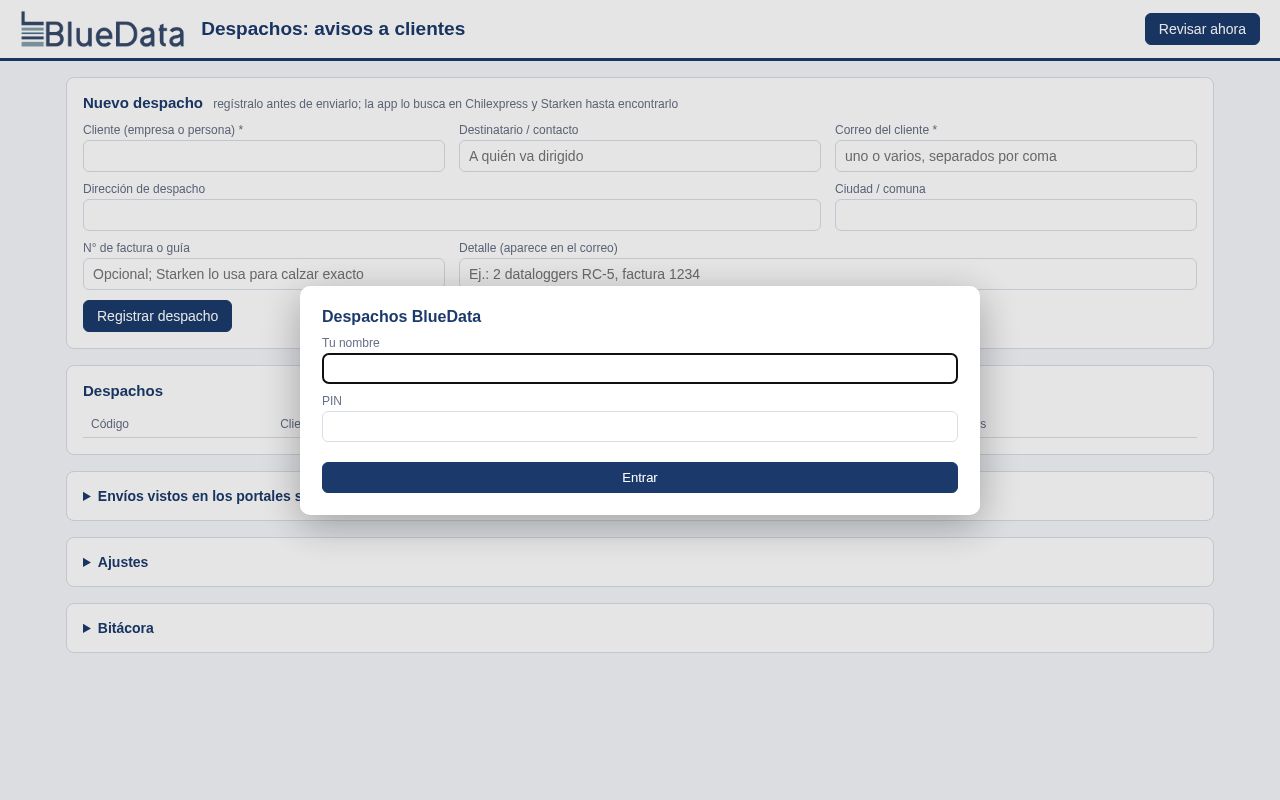This screenshot has height=800, width=1280.
Task: Click the Nuevo despacho heading
Action: coord(143,102)
